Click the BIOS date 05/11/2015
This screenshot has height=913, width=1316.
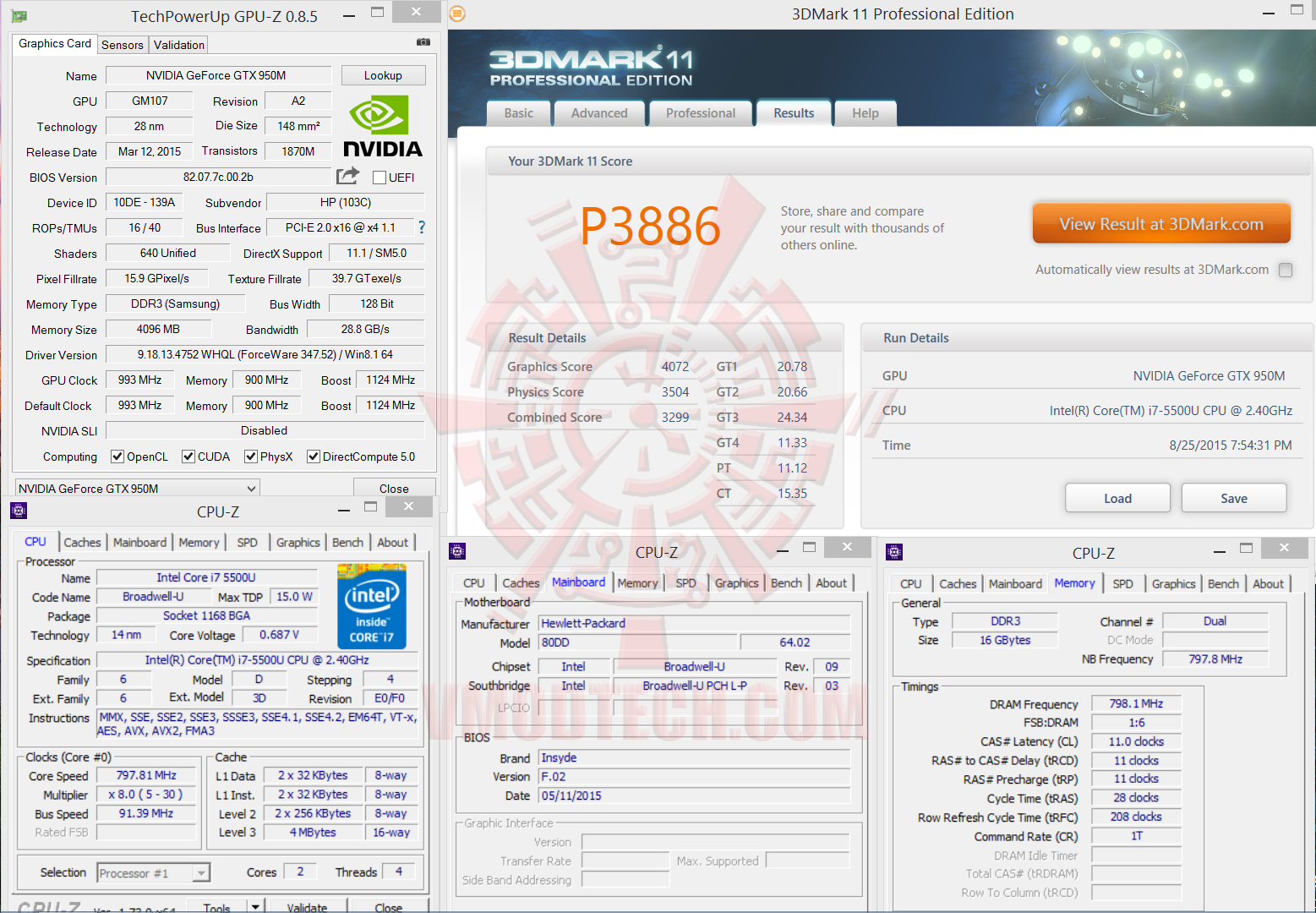tap(695, 795)
